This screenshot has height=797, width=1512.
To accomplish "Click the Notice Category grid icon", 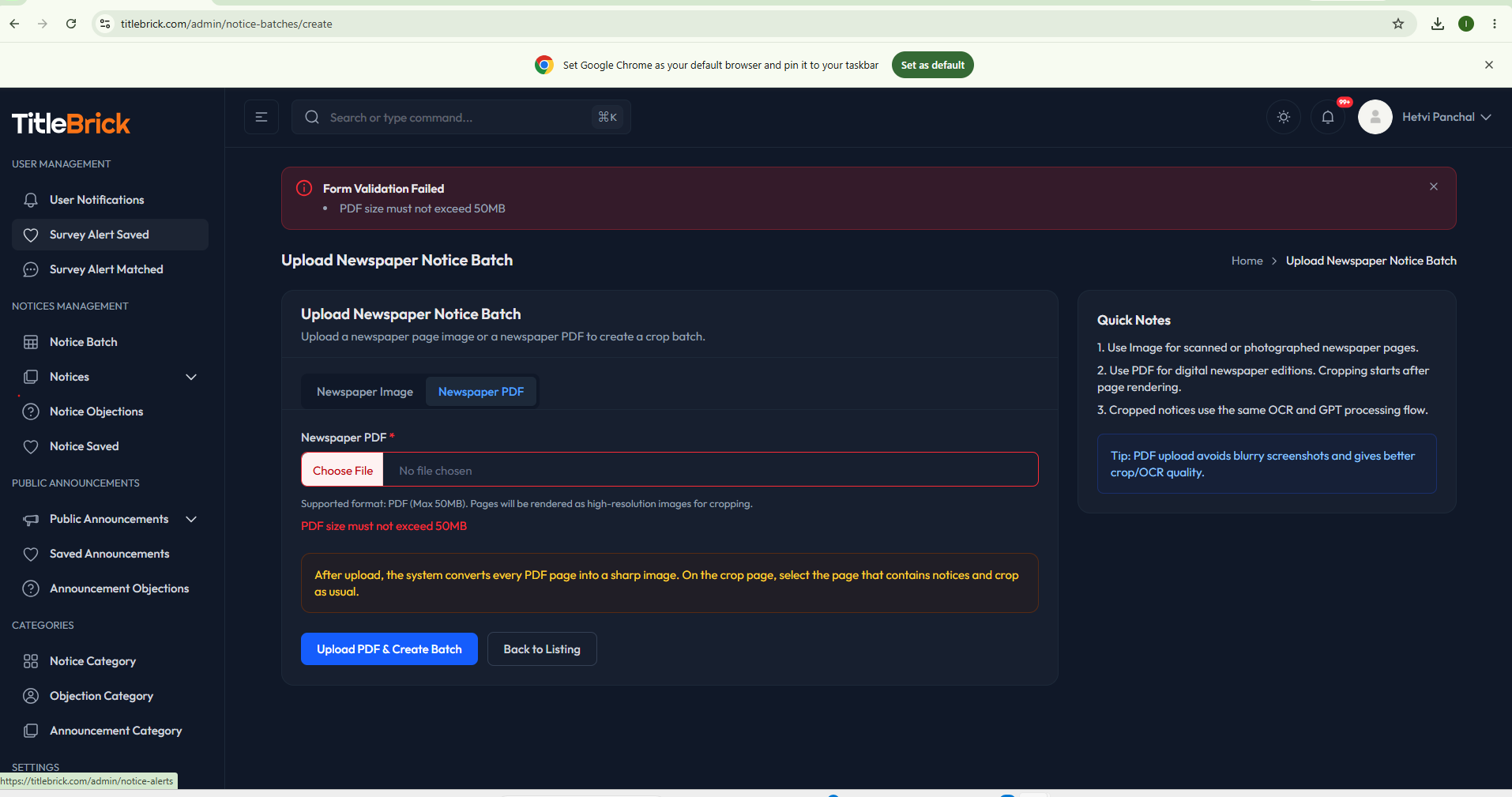I will pyautogui.click(x=31, y=661).
